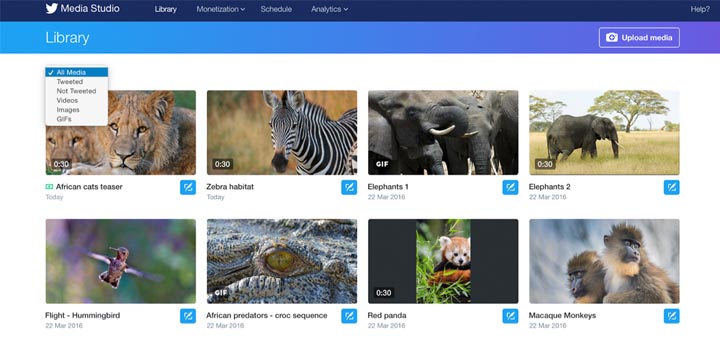Open Macaque Monkeys title
The width and height of the screenshot is (720, 360).
pos(562,315)
